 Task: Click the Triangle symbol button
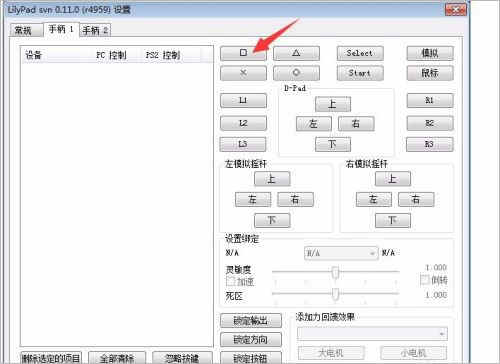[x=296, y=53]
